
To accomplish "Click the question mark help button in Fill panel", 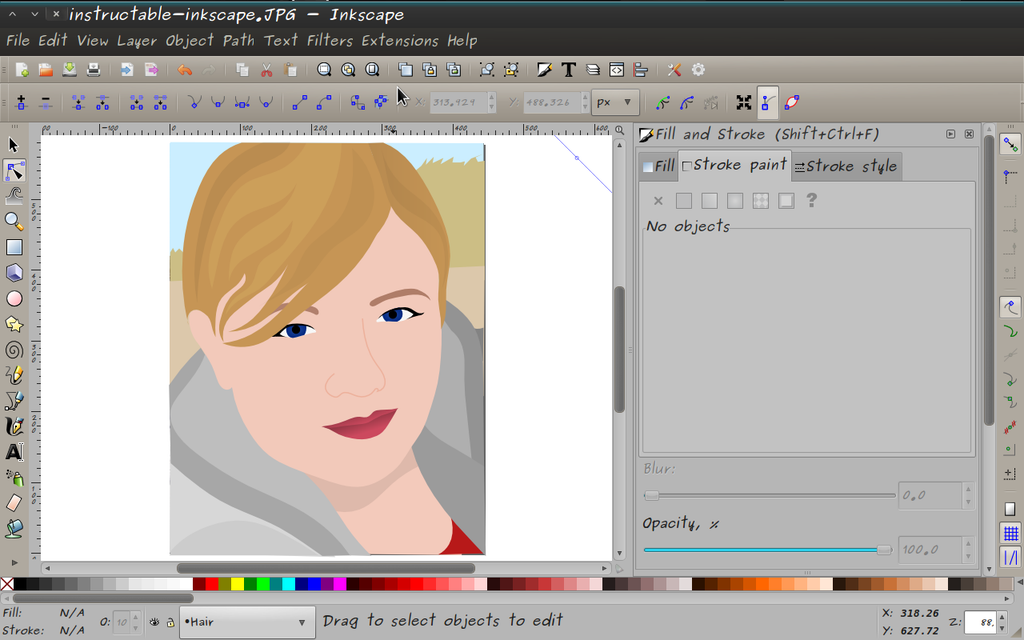I will tap(810, 200).
